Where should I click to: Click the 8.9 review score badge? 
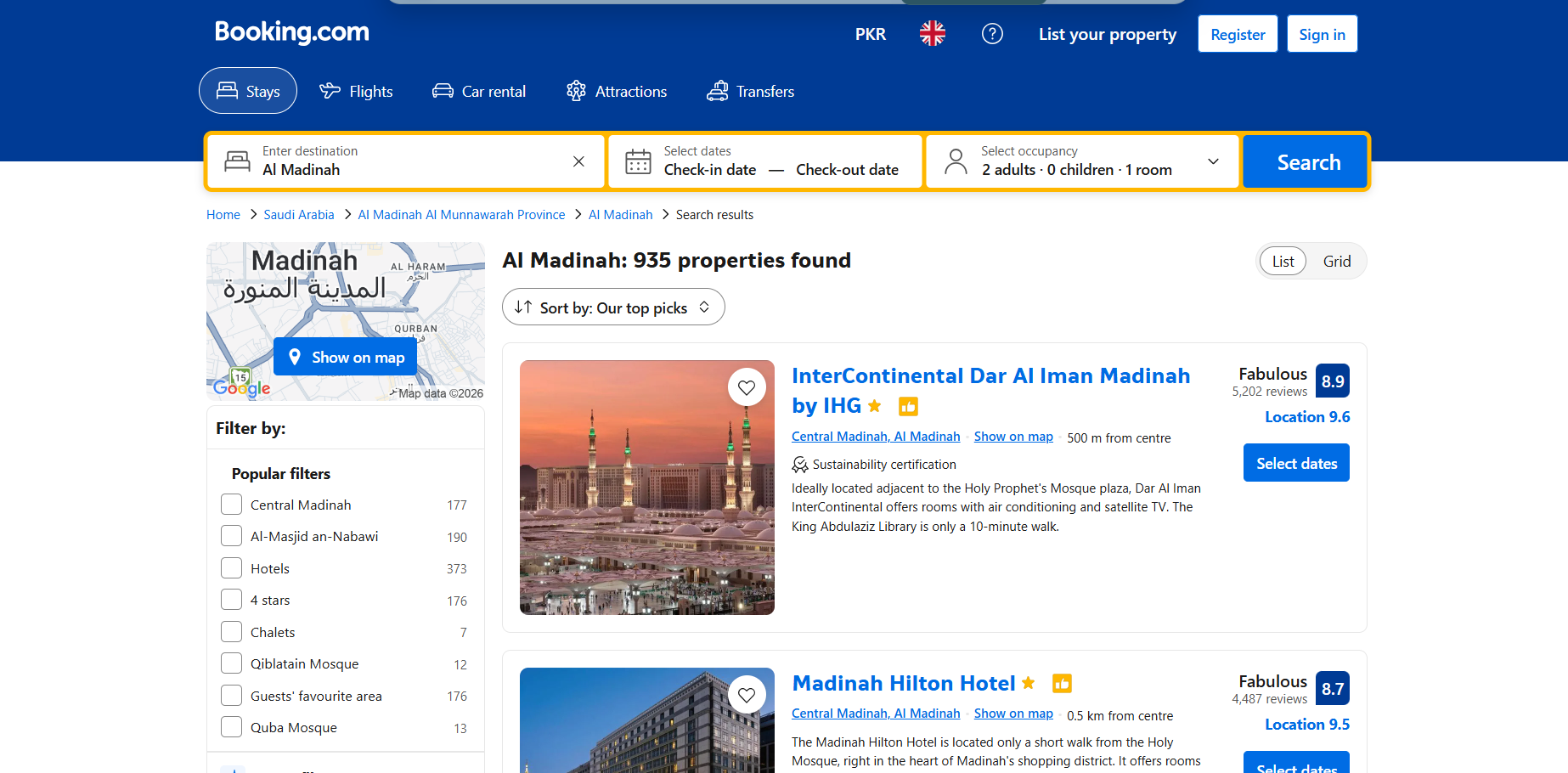[1332, 381]
